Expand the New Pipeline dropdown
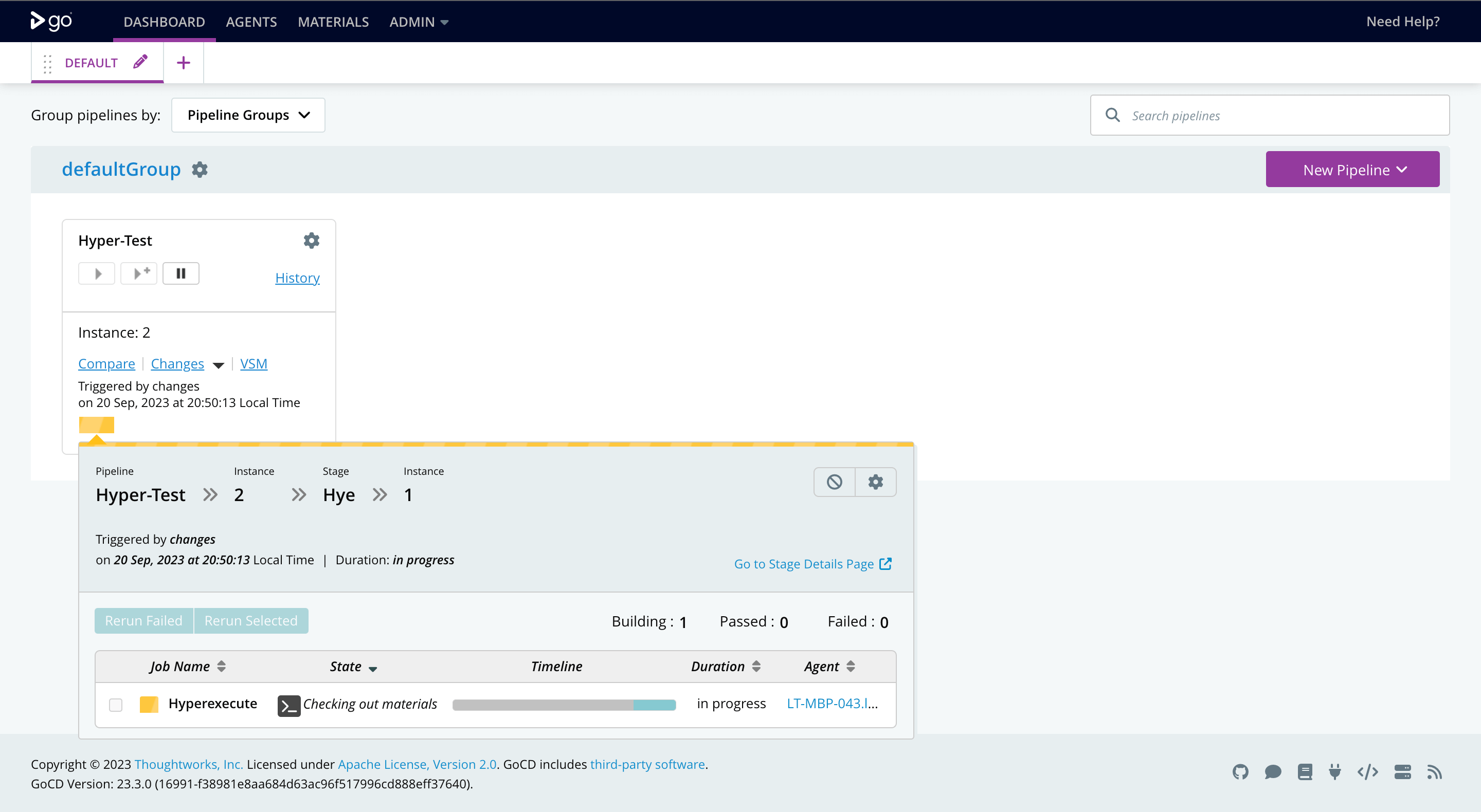This screenshot has width=1481, height=812. [x=1352, y=170]
